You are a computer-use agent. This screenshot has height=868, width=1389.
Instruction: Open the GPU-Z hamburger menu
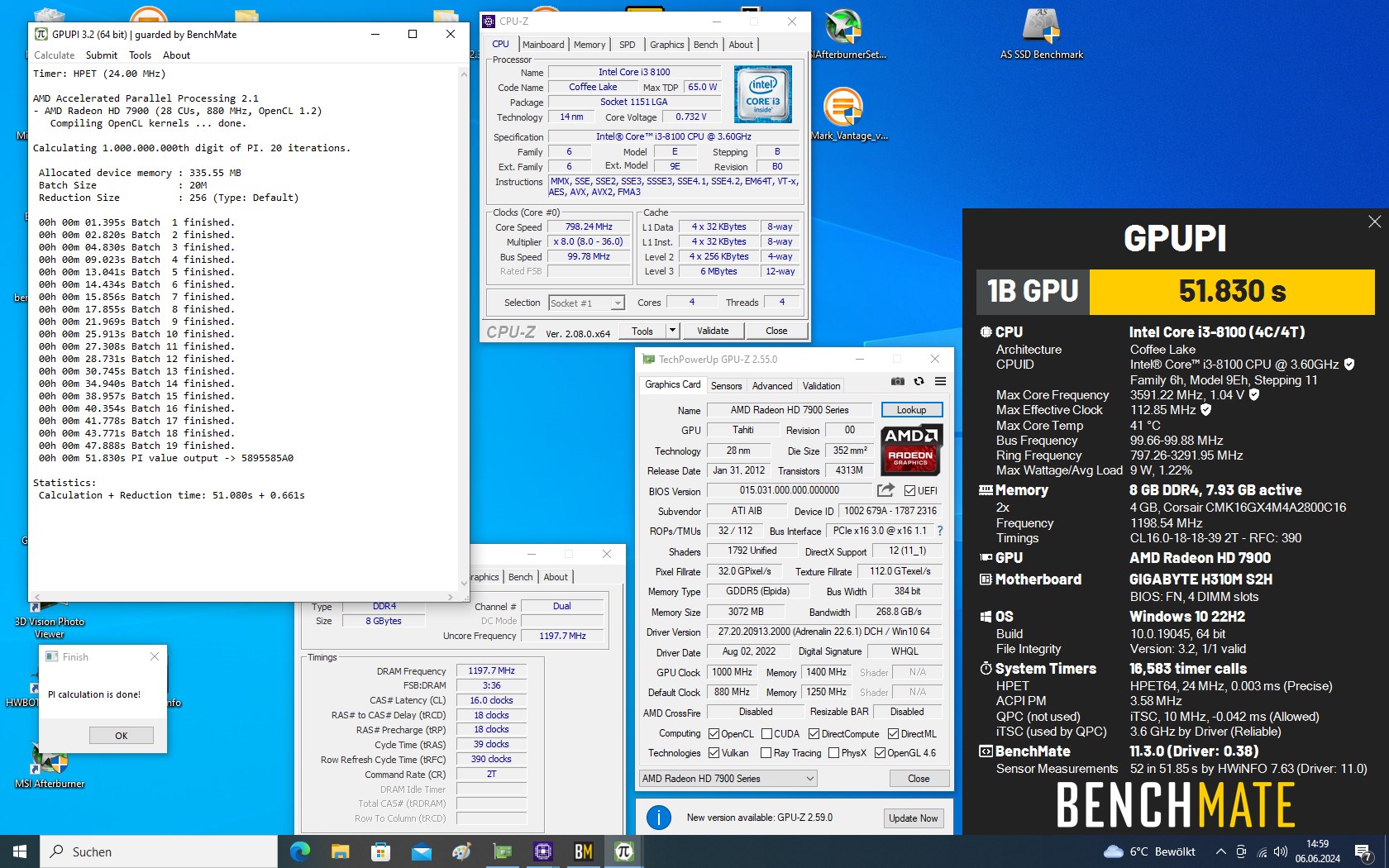point(940,381)
